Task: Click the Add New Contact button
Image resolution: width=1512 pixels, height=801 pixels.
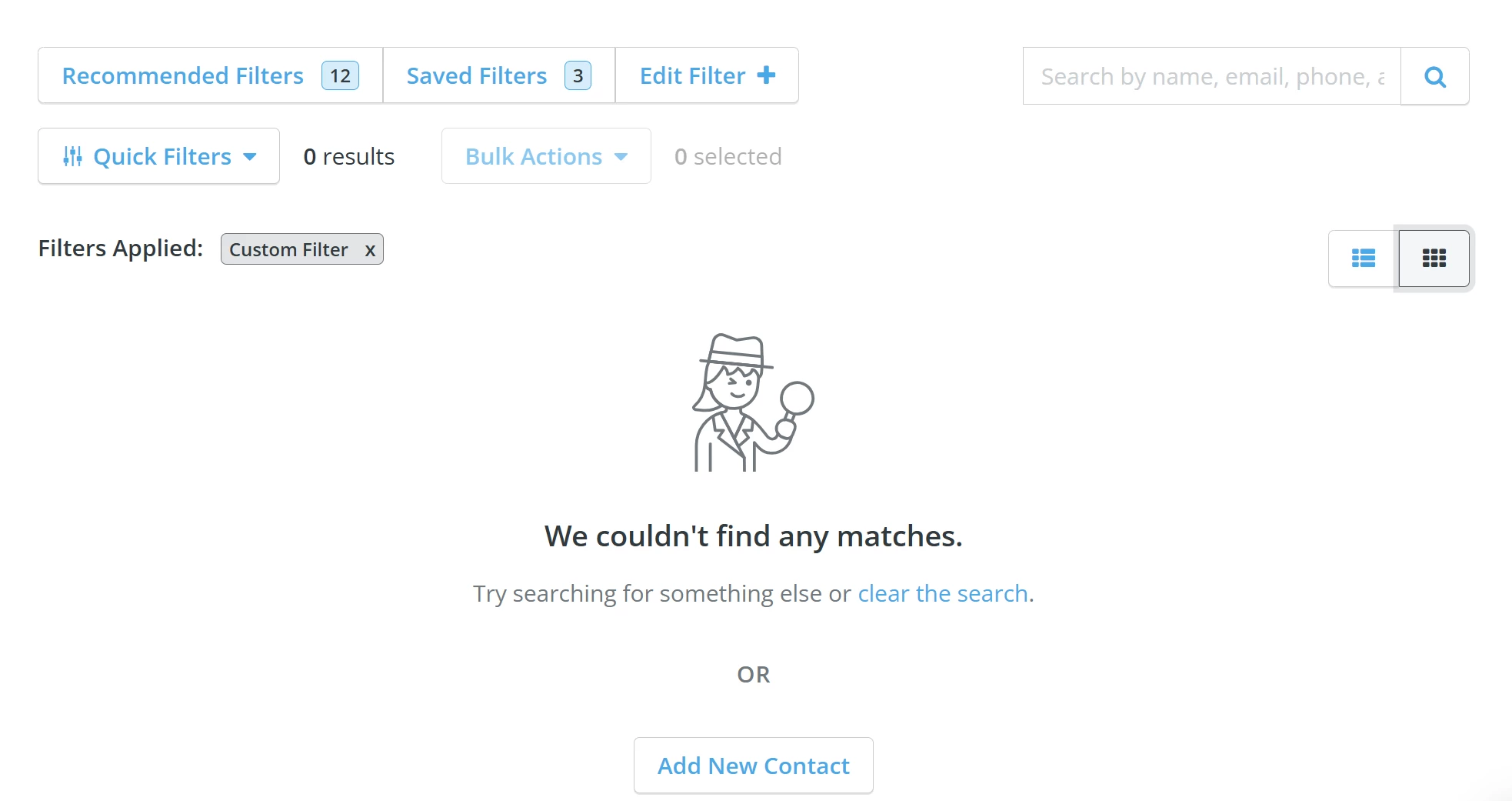Action: tap(753, 765)
